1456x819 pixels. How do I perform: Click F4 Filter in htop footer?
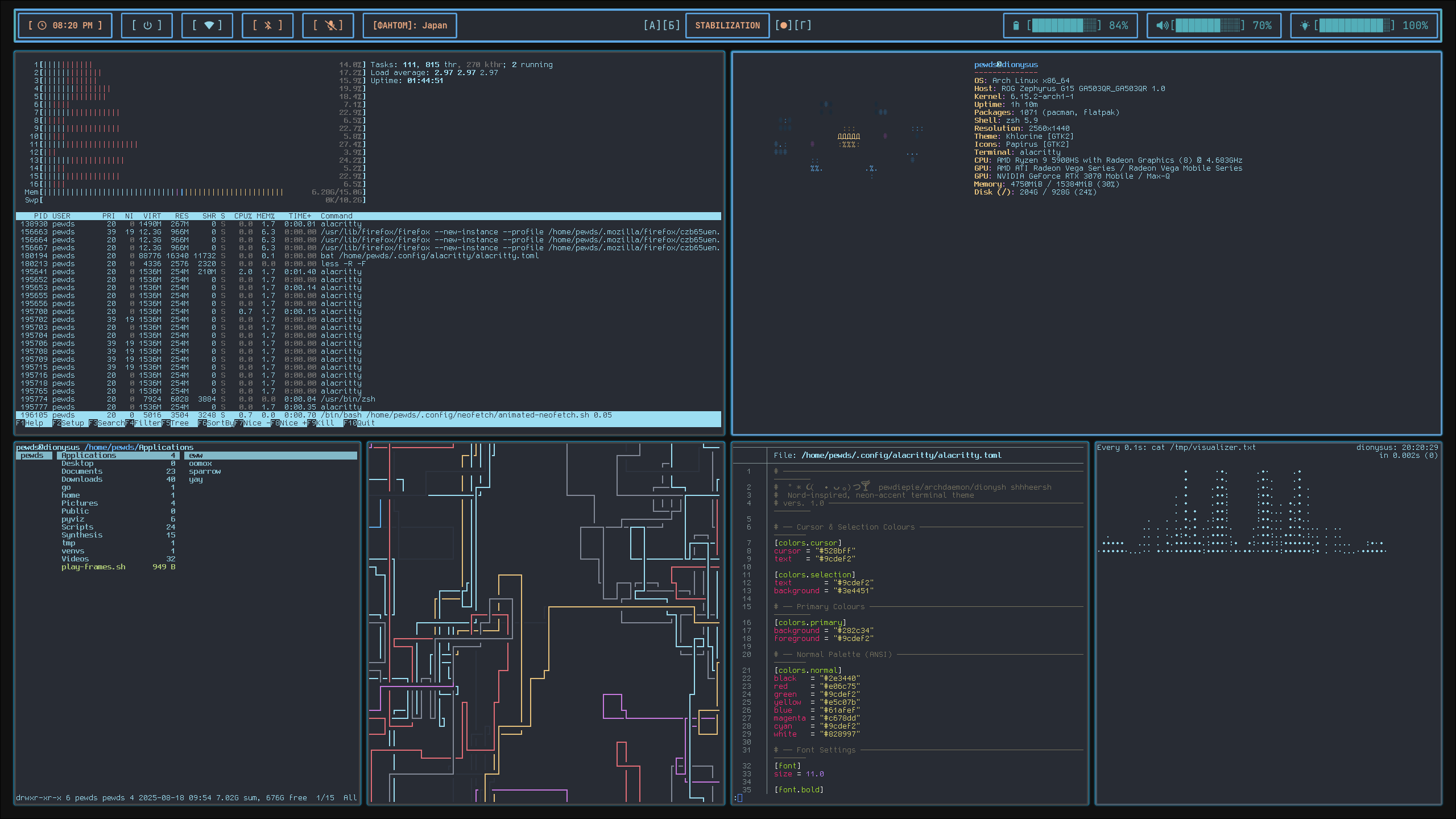143,423
